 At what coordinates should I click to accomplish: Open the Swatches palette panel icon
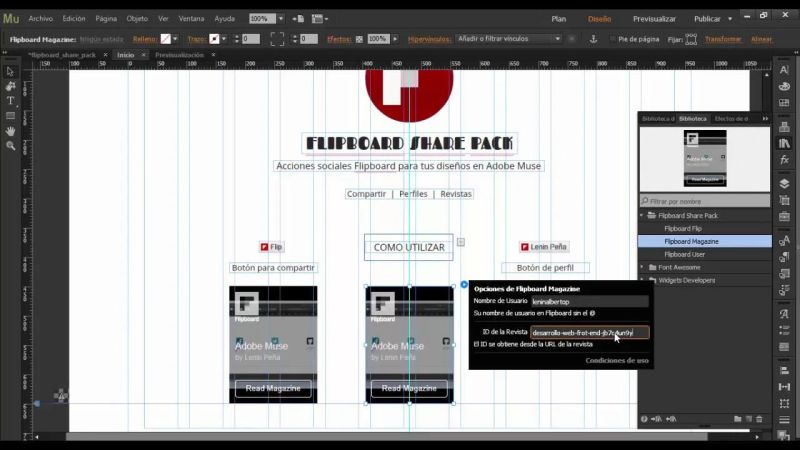(784, 86)
